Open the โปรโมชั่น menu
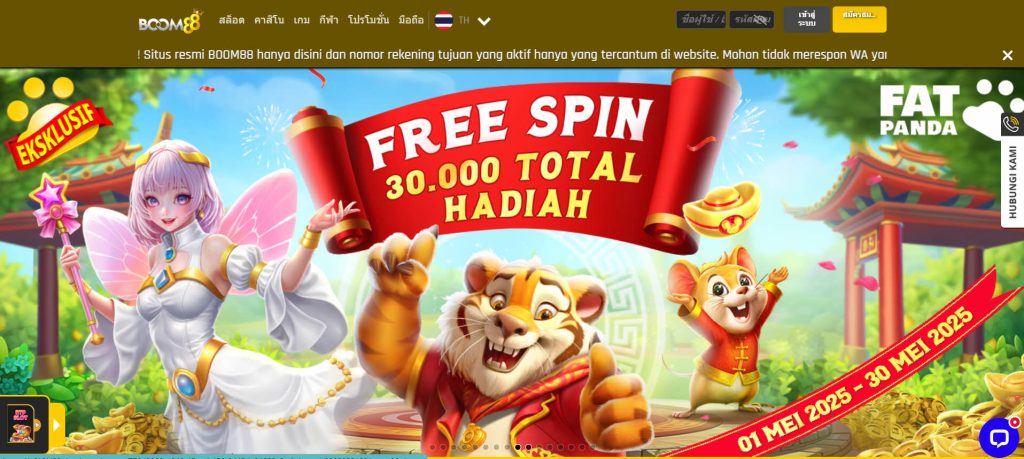The image size is (1024, 459). coord(368,20)
